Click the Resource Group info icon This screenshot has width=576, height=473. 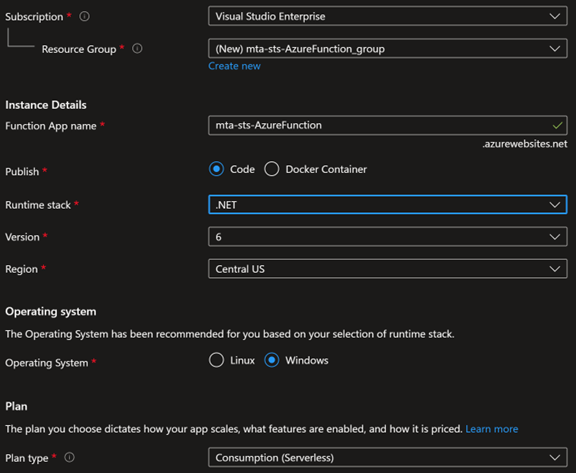tap(137, 48)
